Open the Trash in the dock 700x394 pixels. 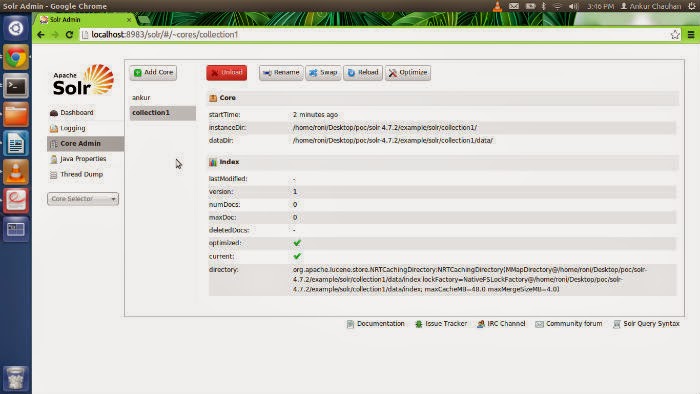[x=16, y=378]
